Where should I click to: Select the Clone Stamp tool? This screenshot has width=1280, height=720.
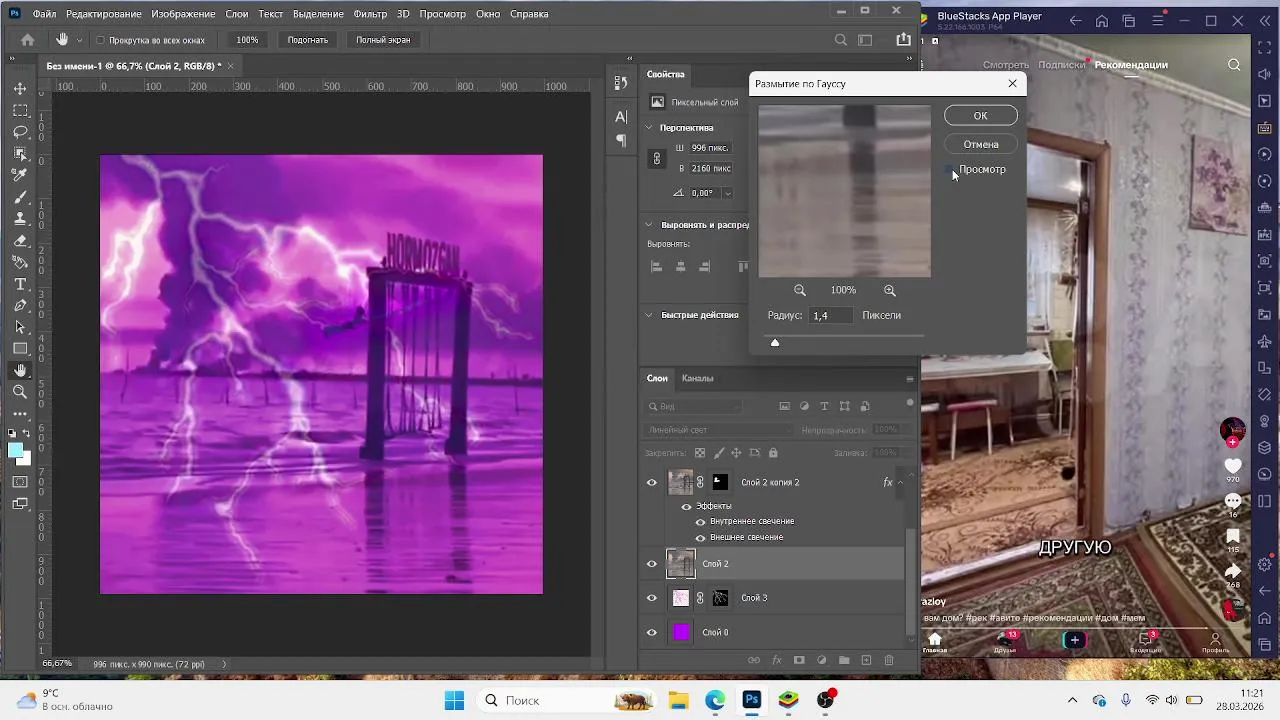20,218
